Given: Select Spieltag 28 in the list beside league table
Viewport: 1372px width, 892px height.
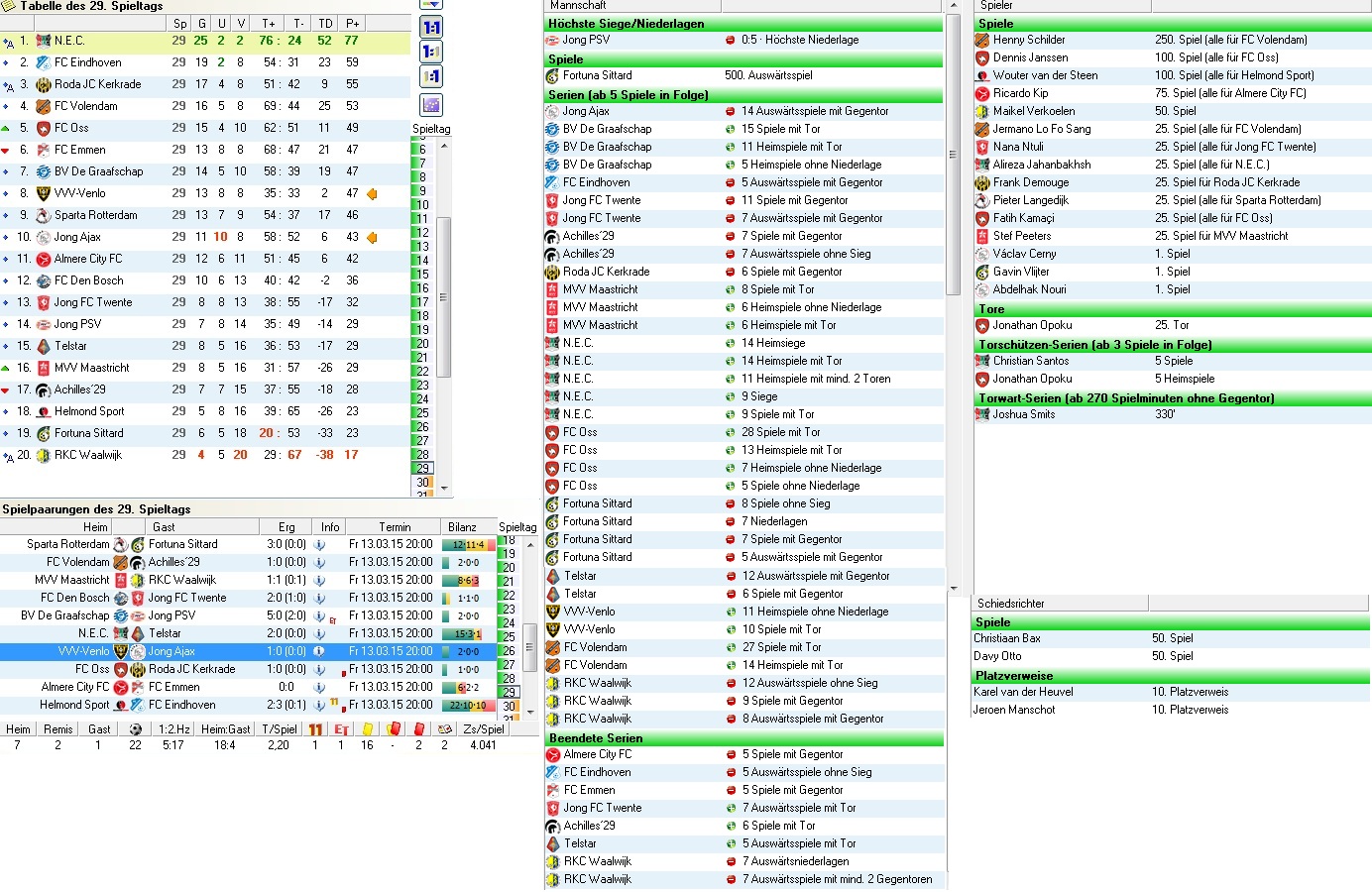Looking at the screenshot, I should point(423,455).
